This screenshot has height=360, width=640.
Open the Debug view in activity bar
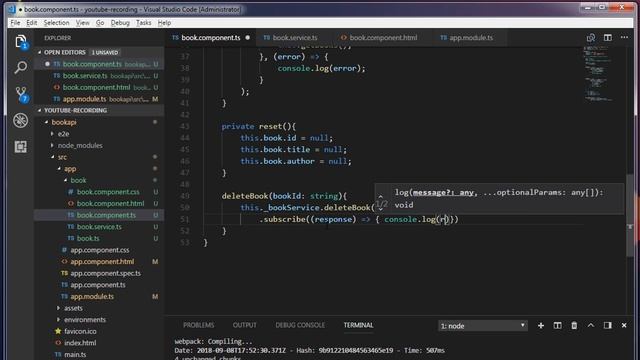[x=20, y=120]
